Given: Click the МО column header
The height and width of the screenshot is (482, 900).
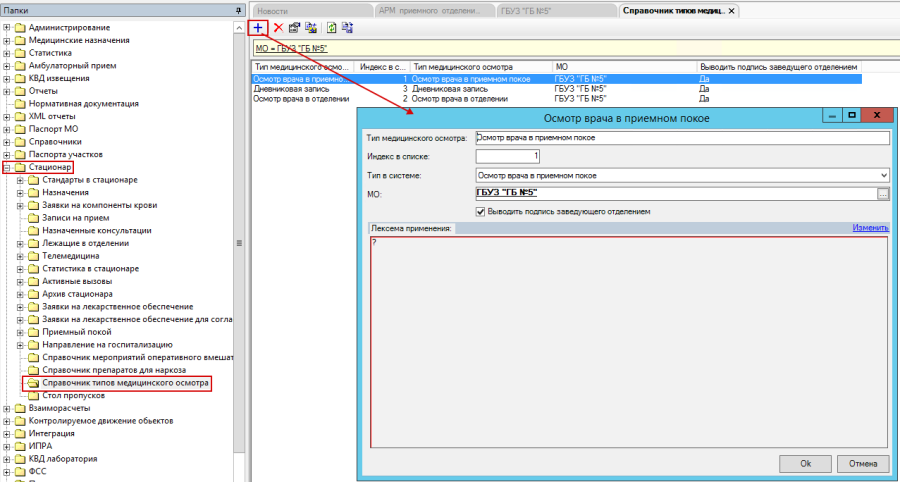Looking at the screenshot, I should tap(625, 67).
